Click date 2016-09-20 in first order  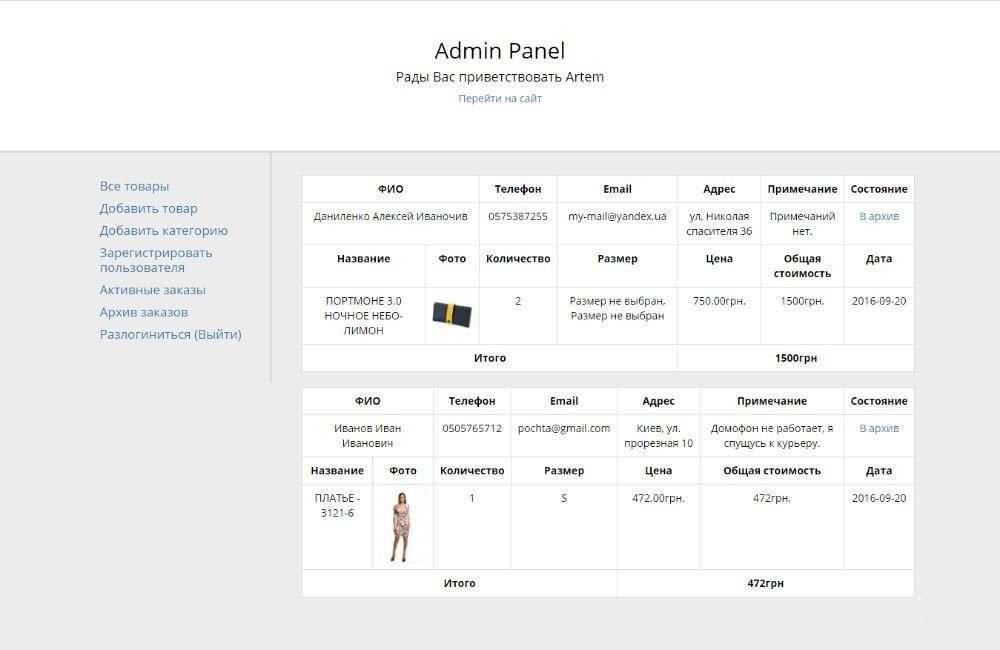pos(879,301)
